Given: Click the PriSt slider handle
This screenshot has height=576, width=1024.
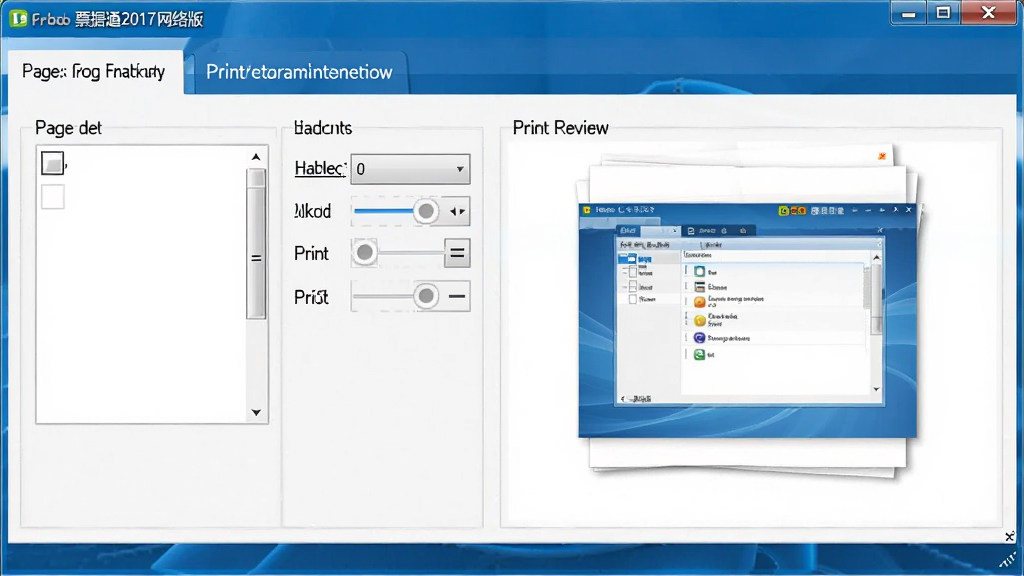Looking at the screenshot, I should [426, 296].
